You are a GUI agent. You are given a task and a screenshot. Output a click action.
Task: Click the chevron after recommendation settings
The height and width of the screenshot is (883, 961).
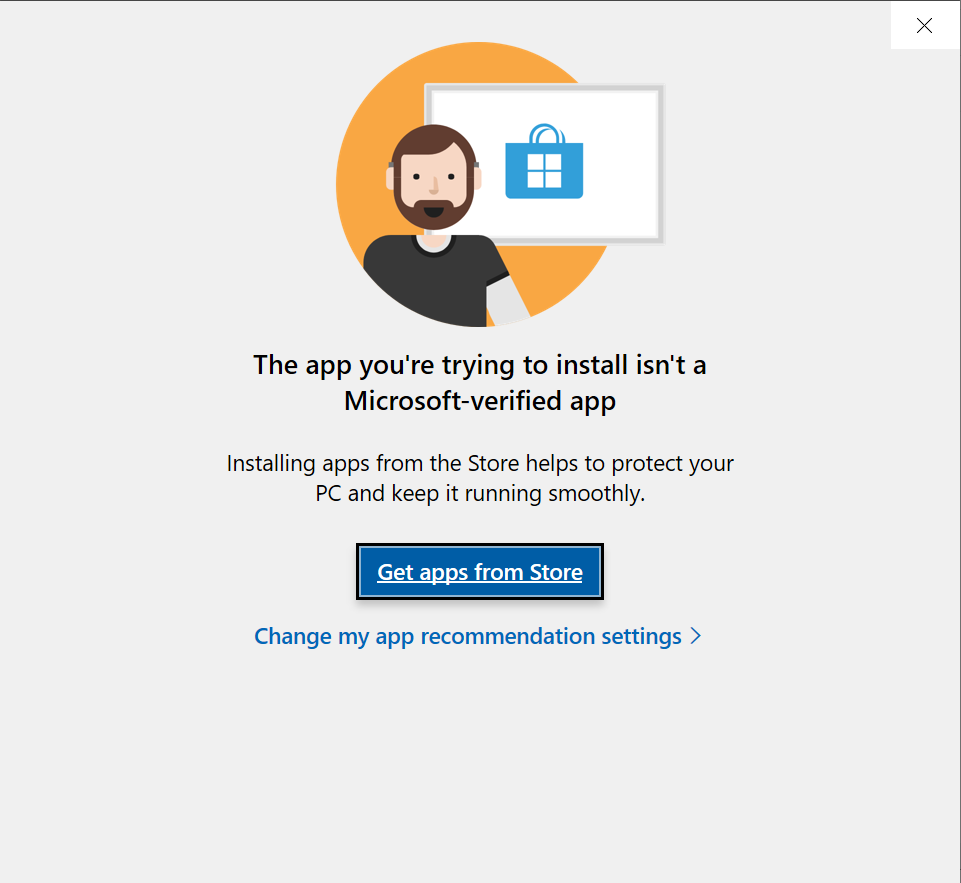[696, 636]
